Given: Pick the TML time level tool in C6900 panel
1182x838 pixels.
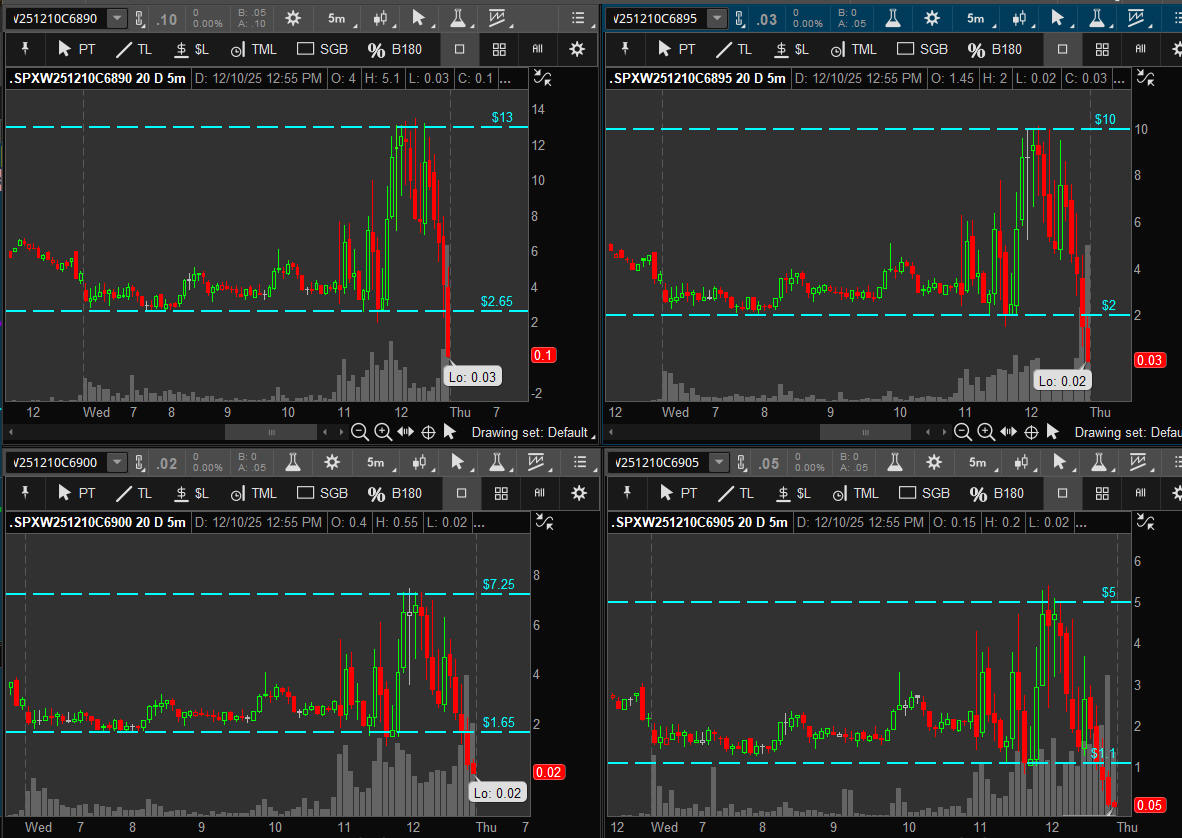Looking at the screenshot, I should point(253,493).
